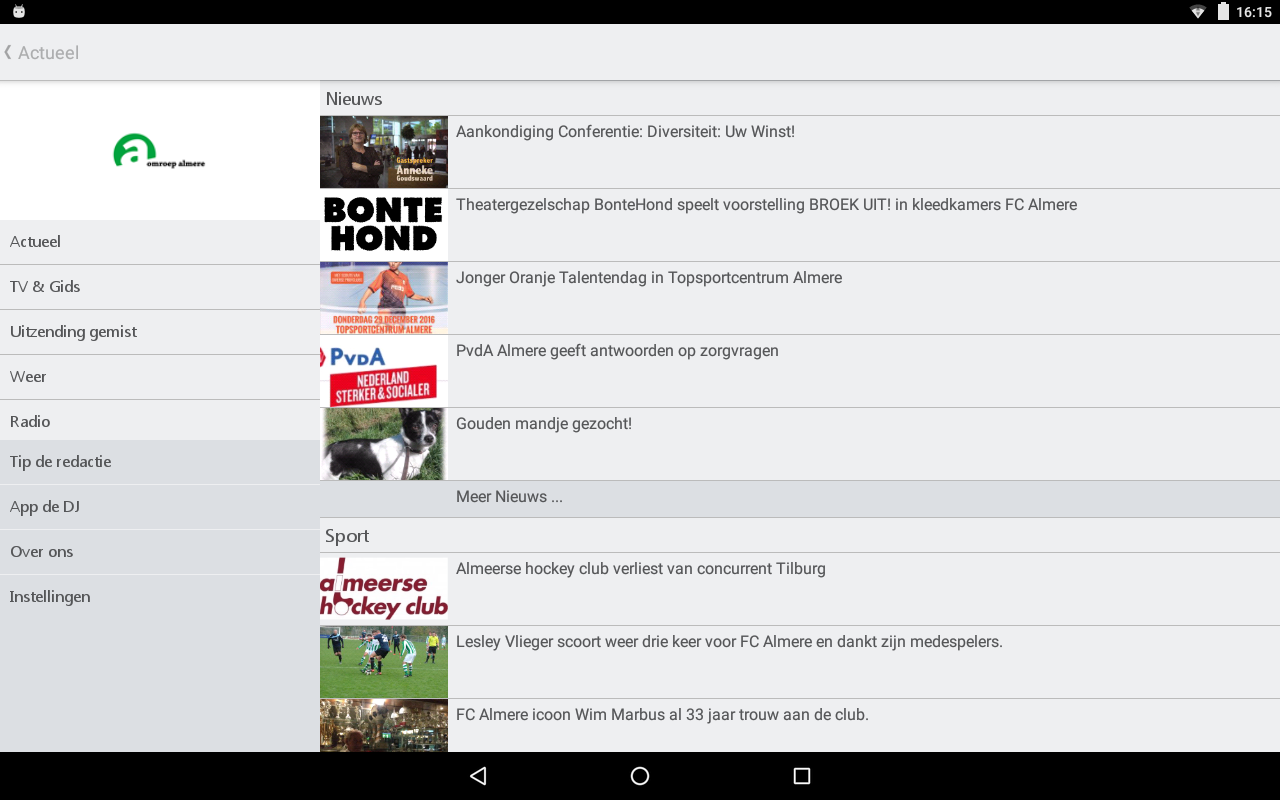
Task: Open Gouden mandje gezocht article
Action: point(800,444)
